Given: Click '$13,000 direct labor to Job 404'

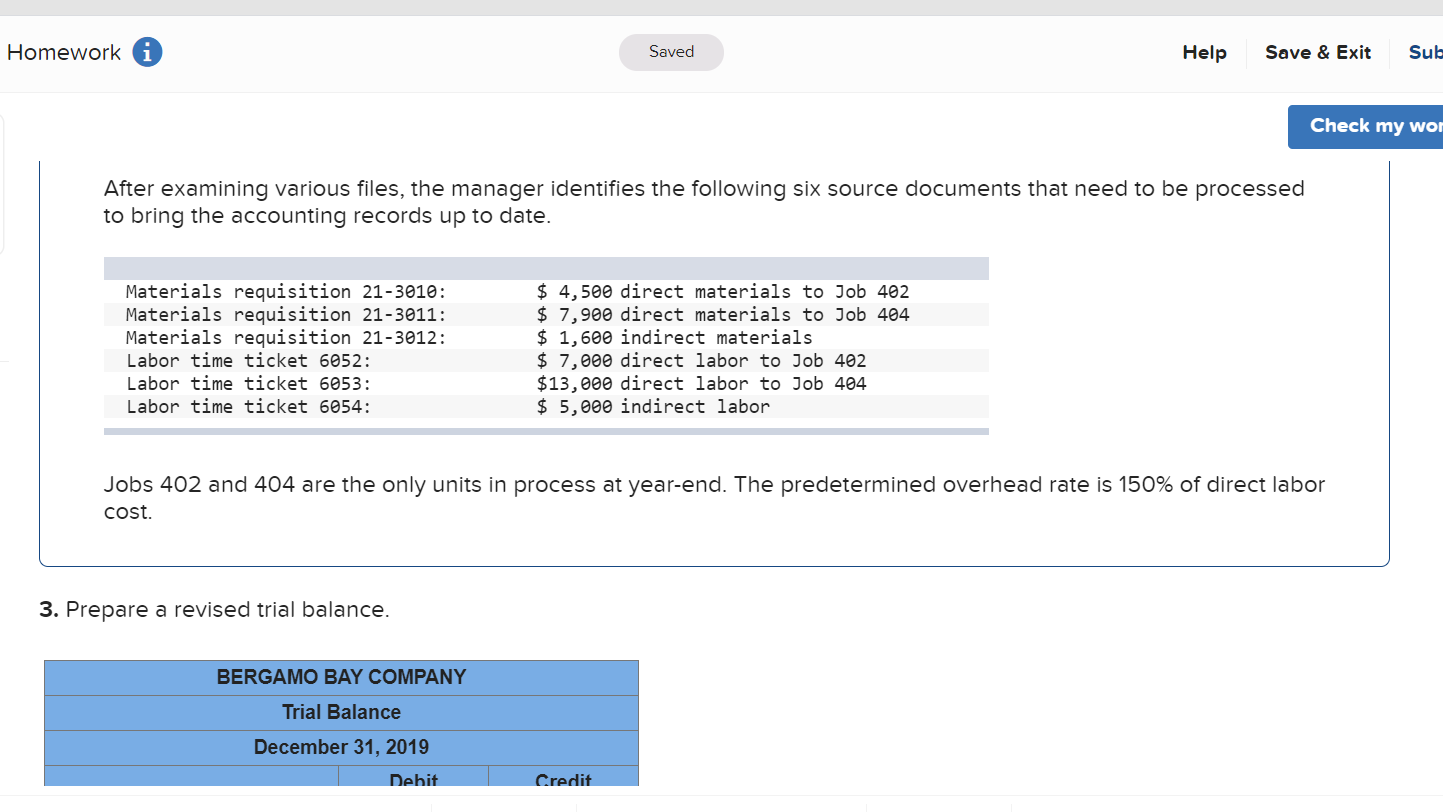Looking at the screenshot, I should (702, 384).
